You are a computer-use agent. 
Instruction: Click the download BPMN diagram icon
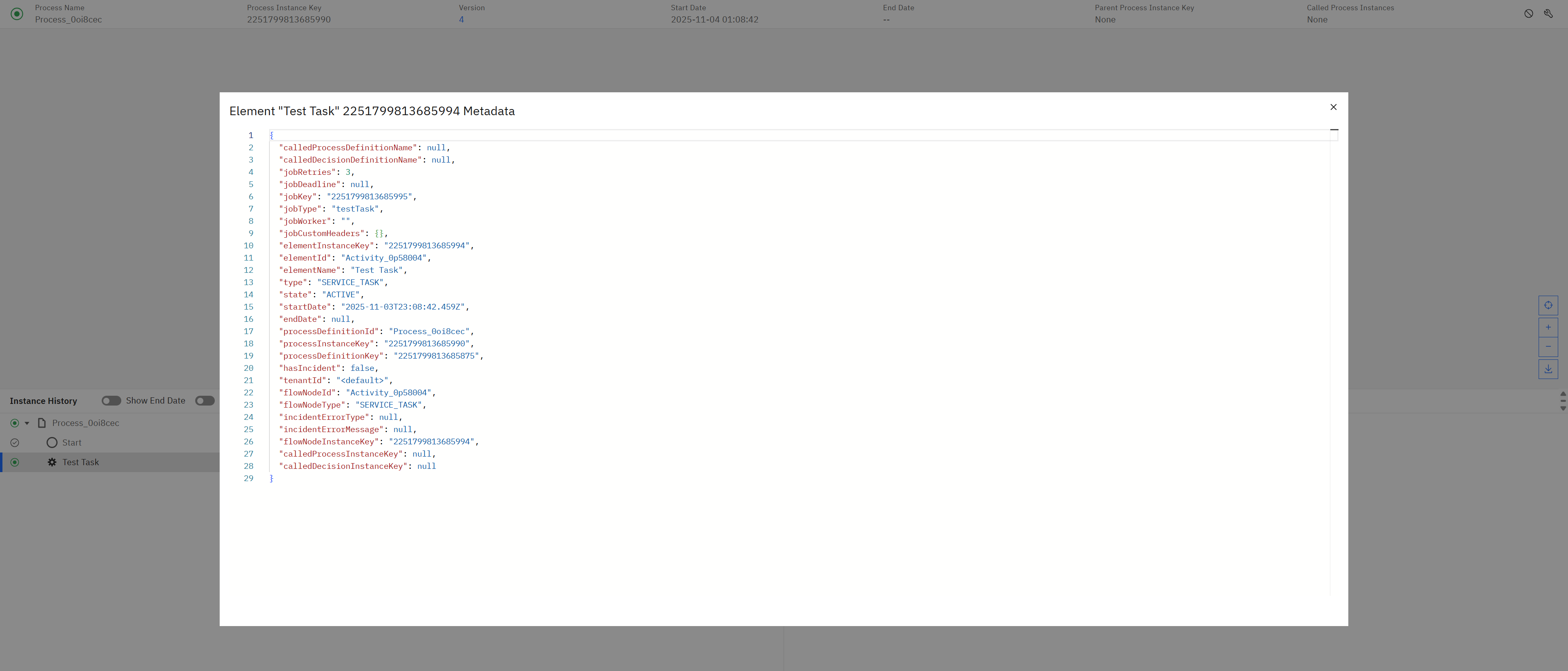1548,369
